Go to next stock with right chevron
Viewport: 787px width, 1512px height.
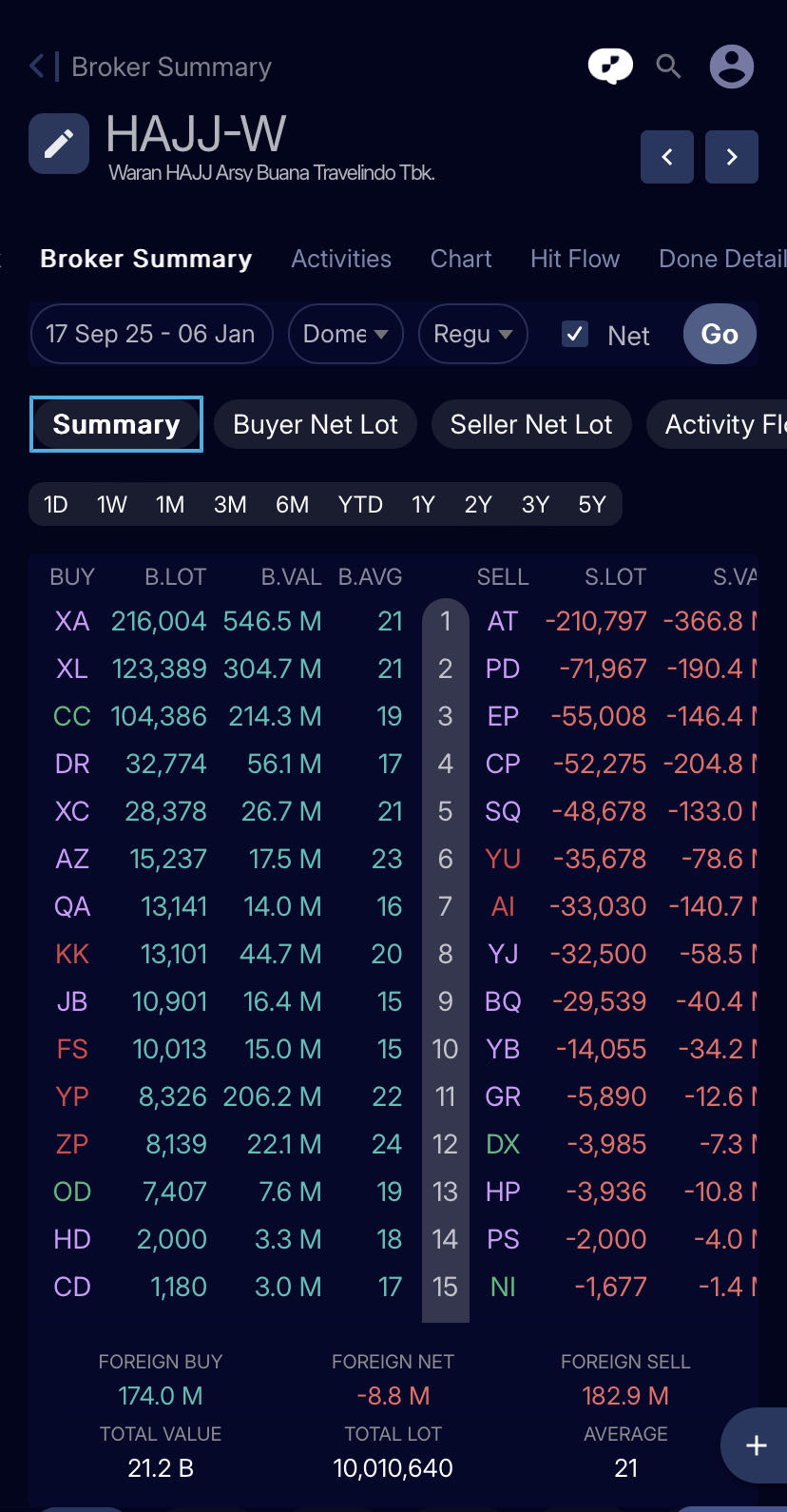pos(732,157)
